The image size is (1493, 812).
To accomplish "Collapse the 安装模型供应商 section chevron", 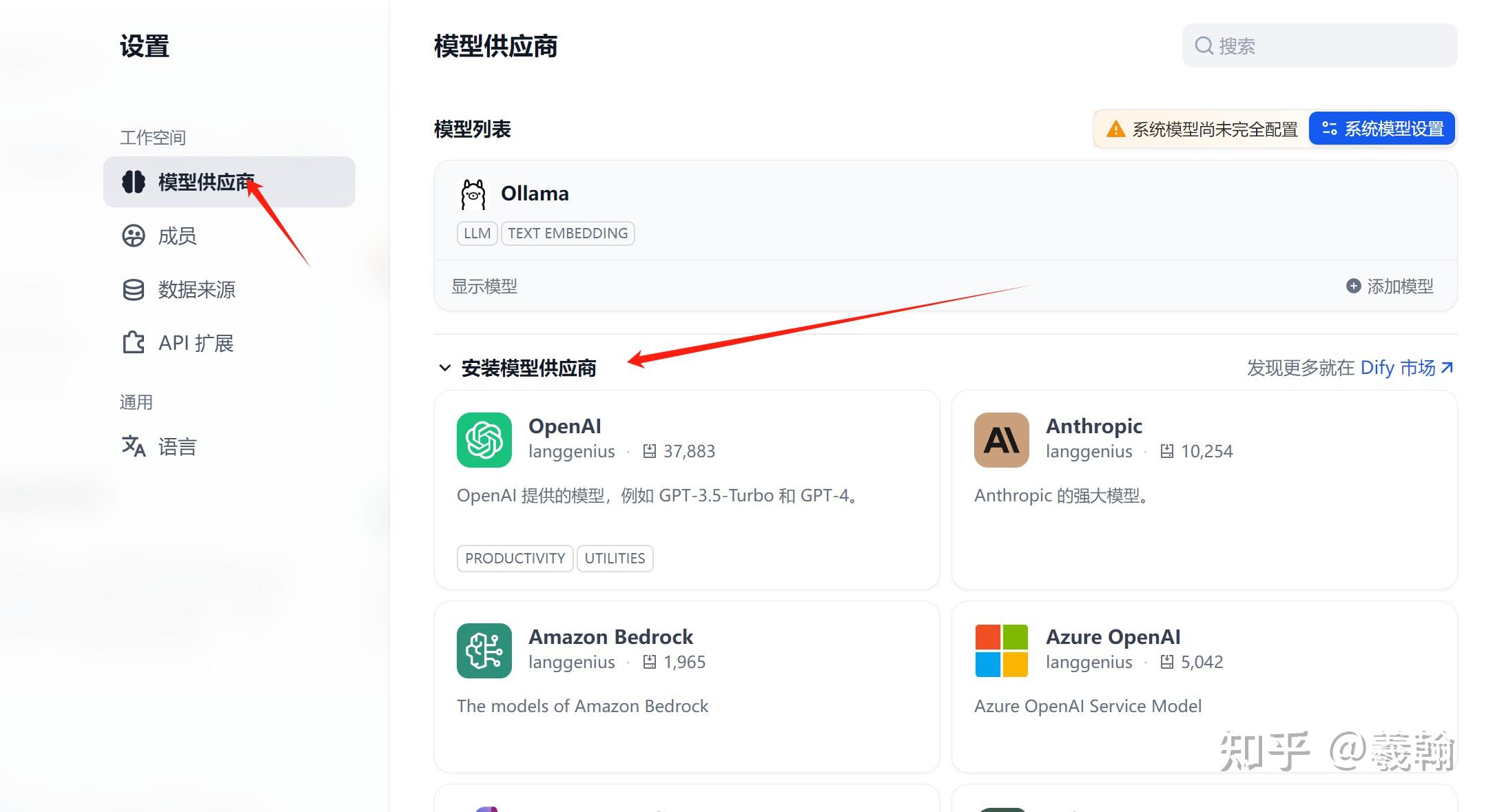I will click(x=445, y=368).
